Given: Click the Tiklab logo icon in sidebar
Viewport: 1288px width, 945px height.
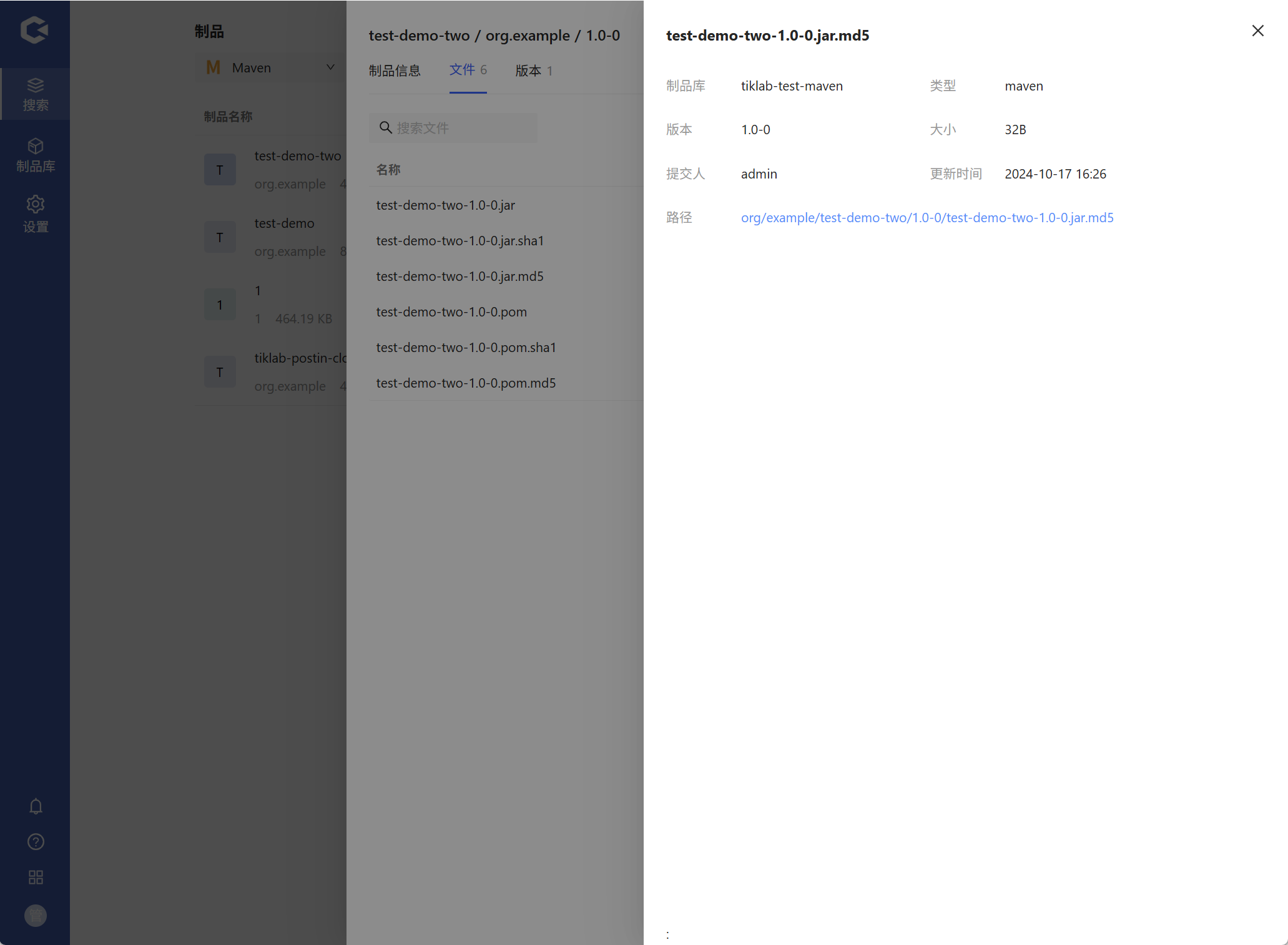Looking at the screenshot, I should point(34,30).
